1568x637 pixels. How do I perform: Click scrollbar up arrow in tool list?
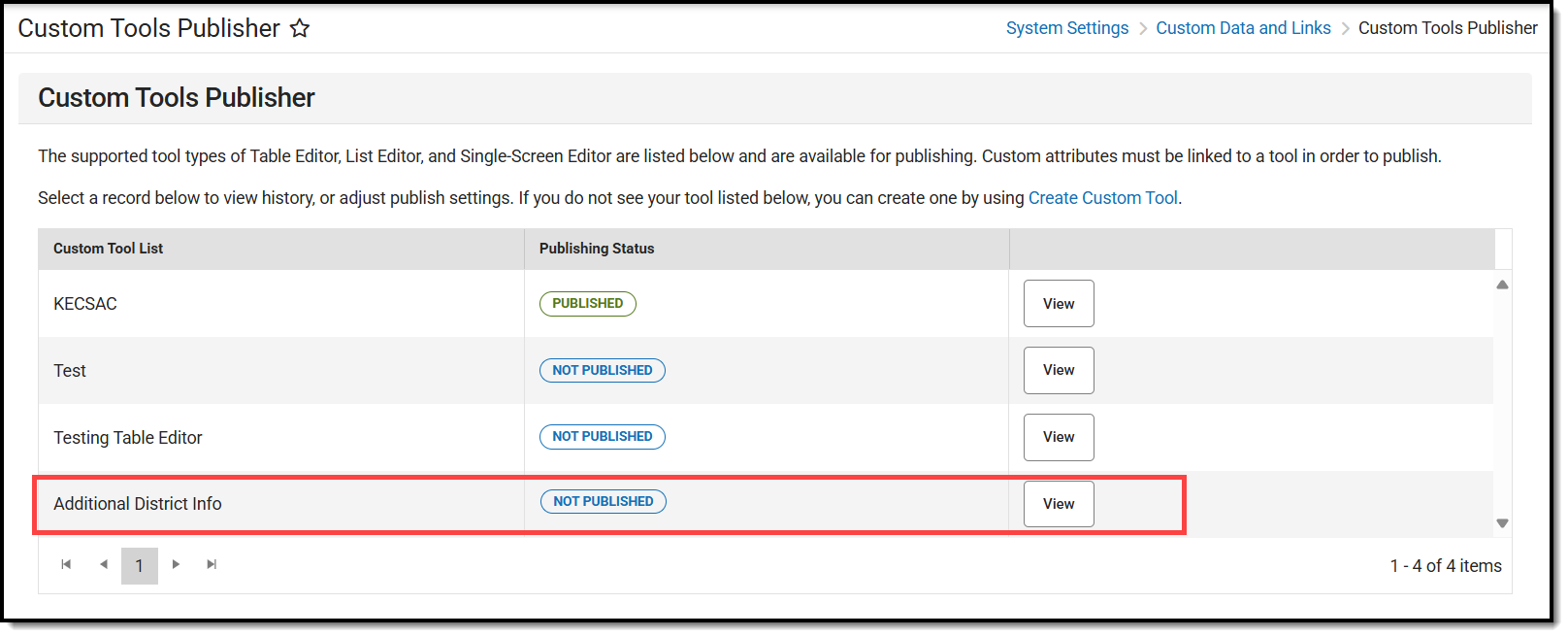(x=1502, y=285)
